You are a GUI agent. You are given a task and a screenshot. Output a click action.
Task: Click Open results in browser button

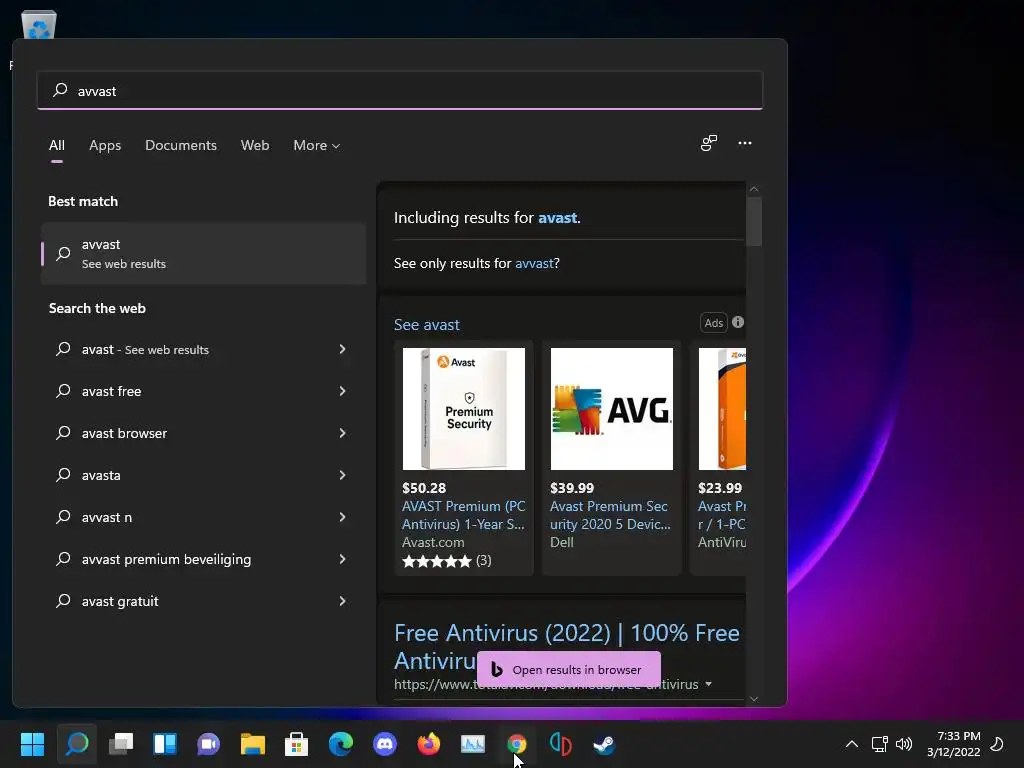[569, 669]
